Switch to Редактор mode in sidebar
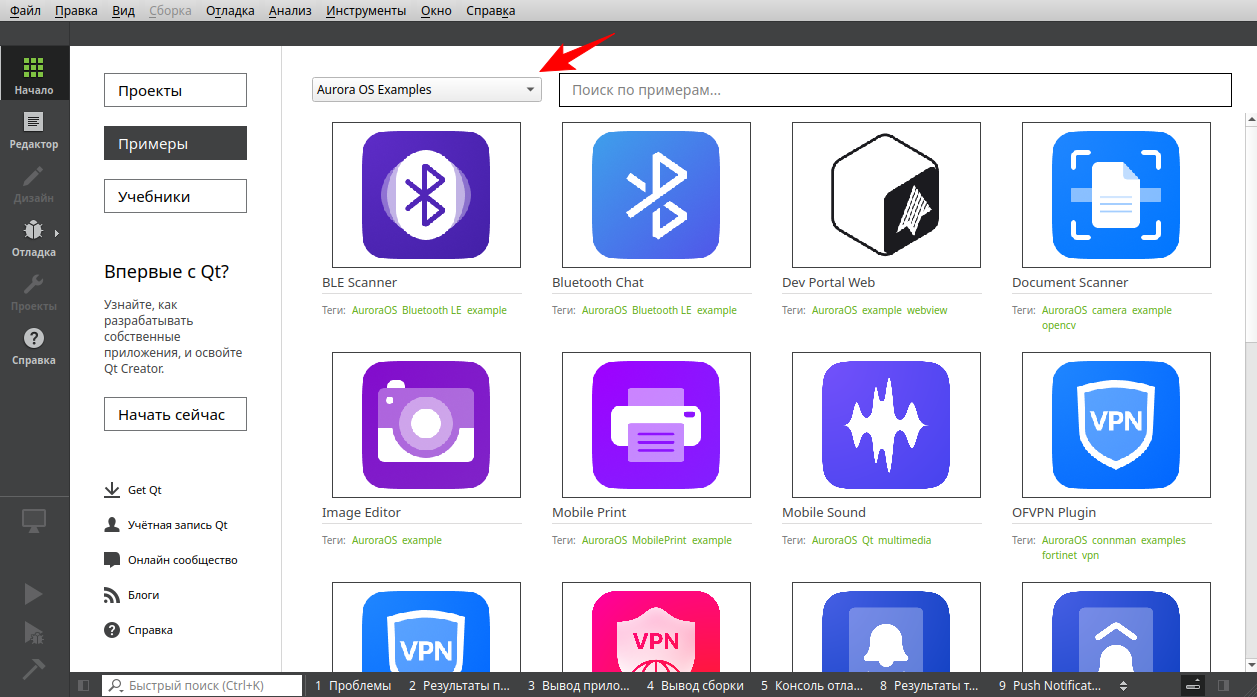The width and height of the screenshot is (1257, 697). (34, 130)
